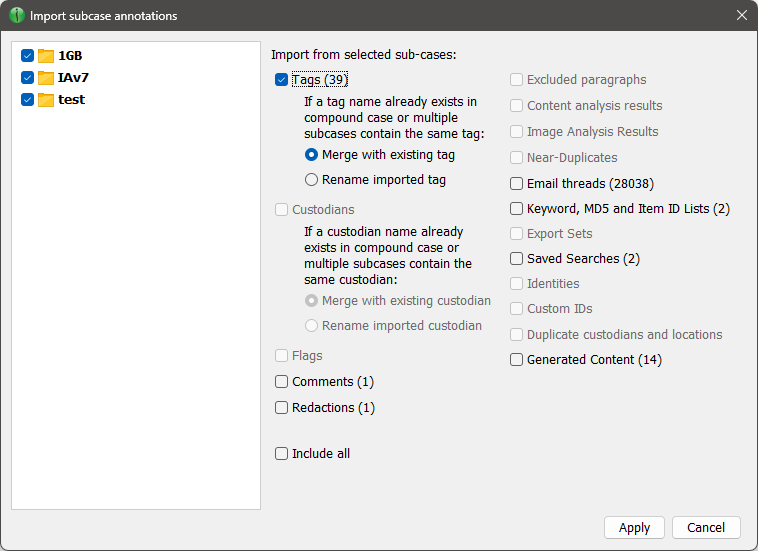Enable Saved Searches (2) checkbox
The width and height of the screenshot is (758, 551).
tap(517, 259)
